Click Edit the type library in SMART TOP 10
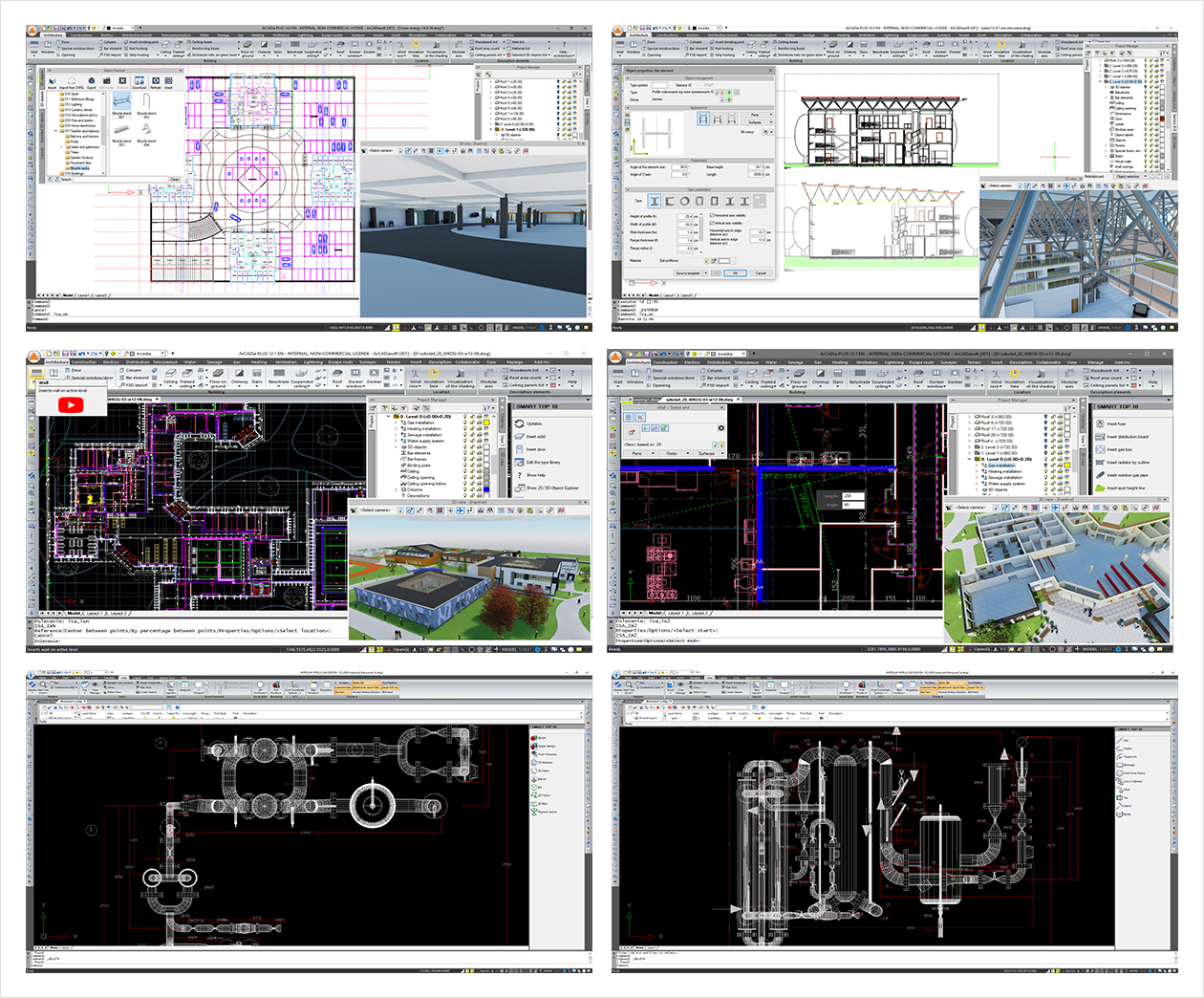This screenshot has height=998, width=1204. (x=542, y=463)
